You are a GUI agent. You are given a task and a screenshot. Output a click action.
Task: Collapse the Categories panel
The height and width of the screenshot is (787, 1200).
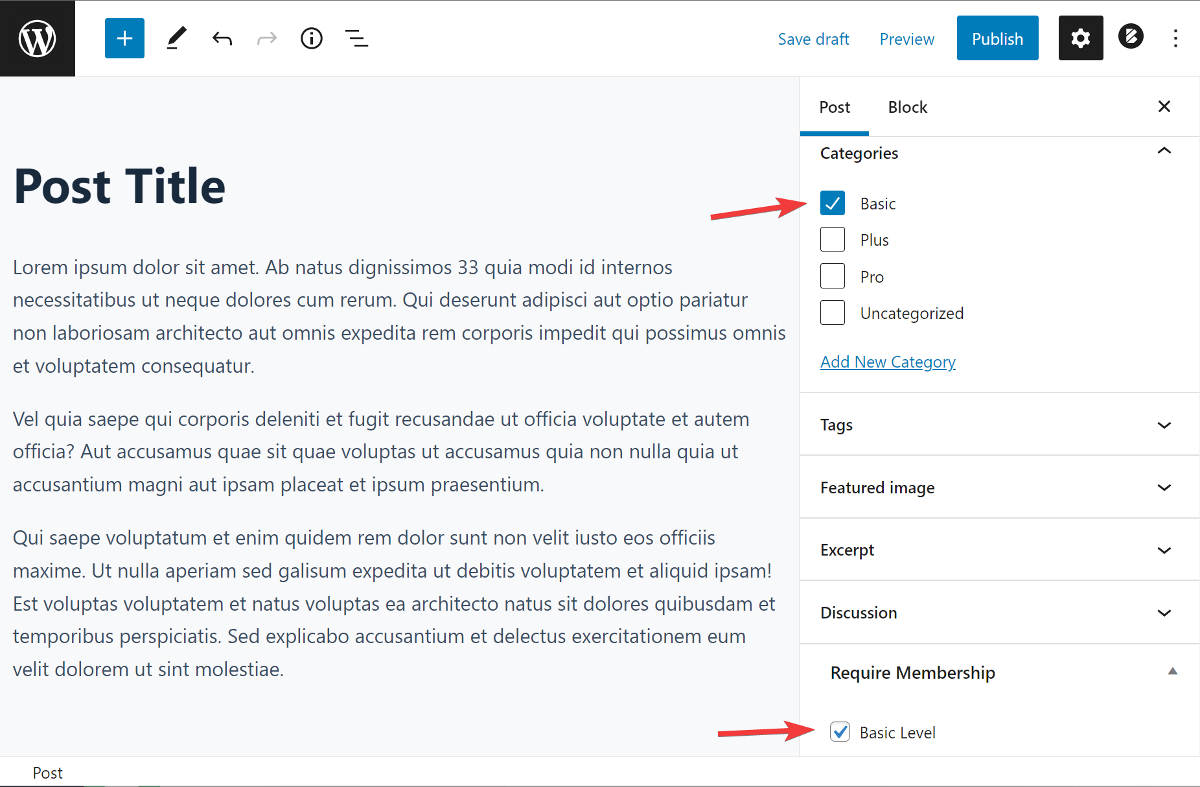point(1000,153)
